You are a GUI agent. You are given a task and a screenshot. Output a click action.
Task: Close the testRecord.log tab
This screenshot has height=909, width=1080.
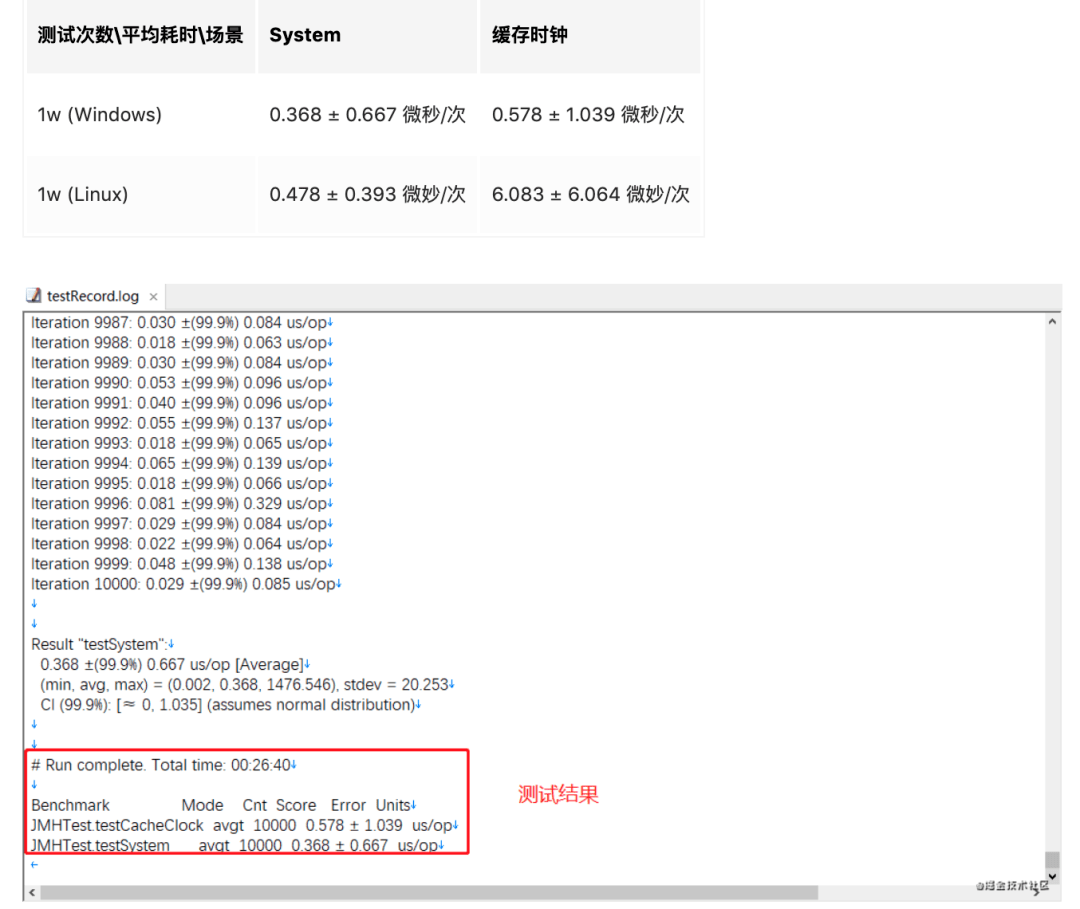[x=152, y=296]
